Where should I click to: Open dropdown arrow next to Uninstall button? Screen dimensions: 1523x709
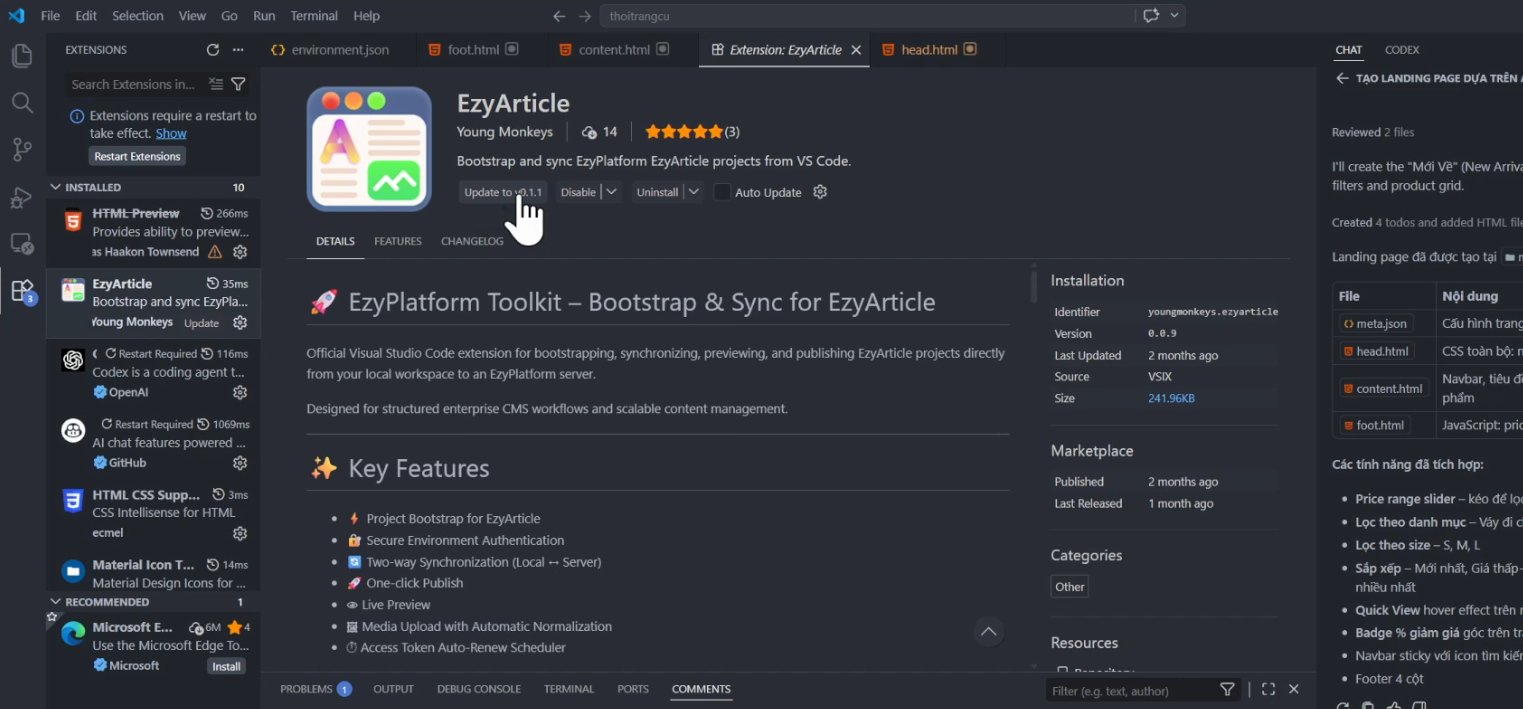(694, 192)
